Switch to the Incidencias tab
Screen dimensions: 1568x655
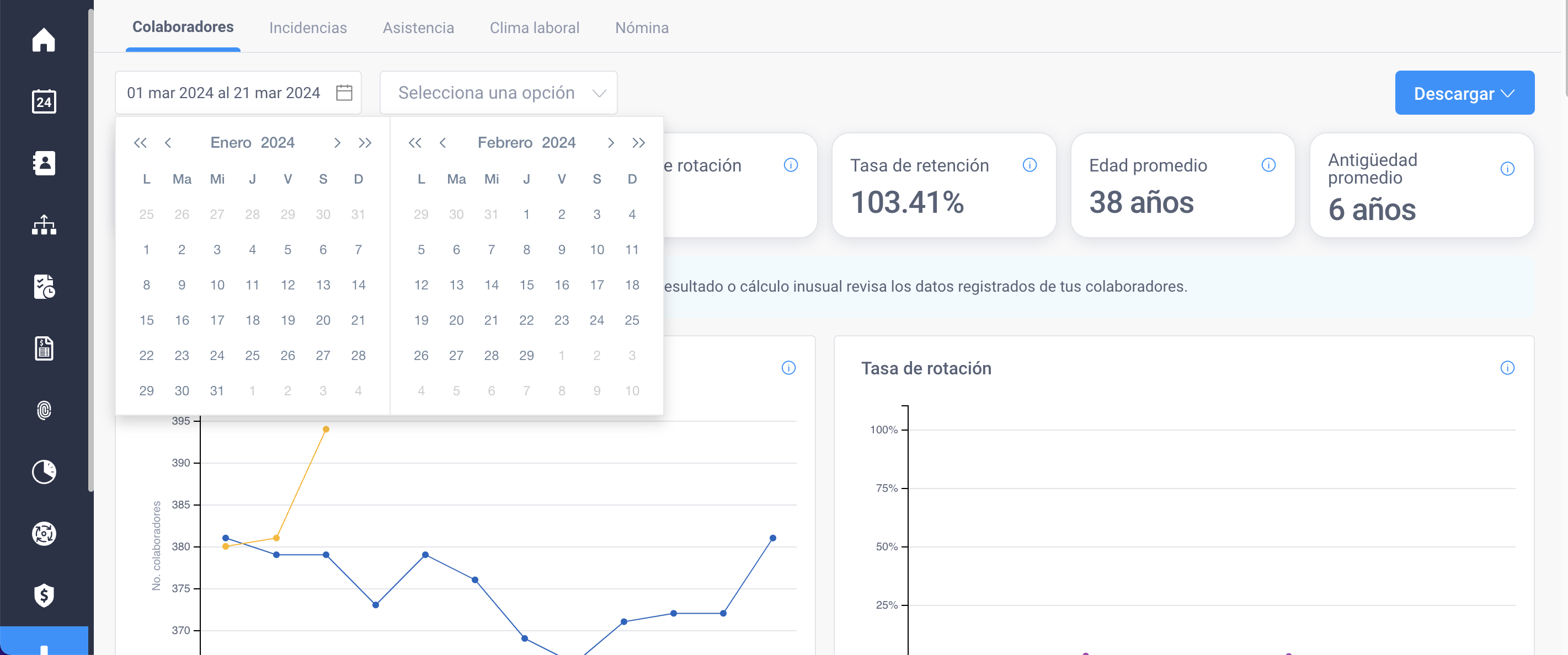[307, 28]
